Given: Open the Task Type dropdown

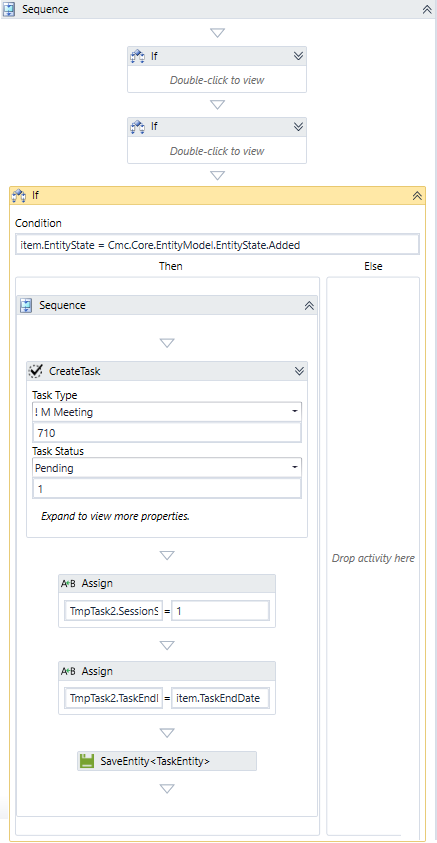Looking at the screenshot, I should tap(295, 412).
